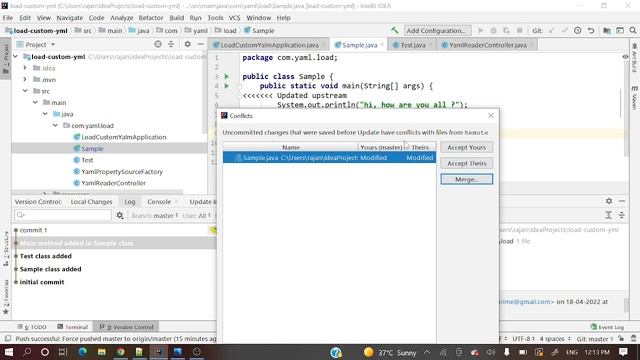Collapse the main folder
The width and height of the screenshot is (640, 360).
35,102
